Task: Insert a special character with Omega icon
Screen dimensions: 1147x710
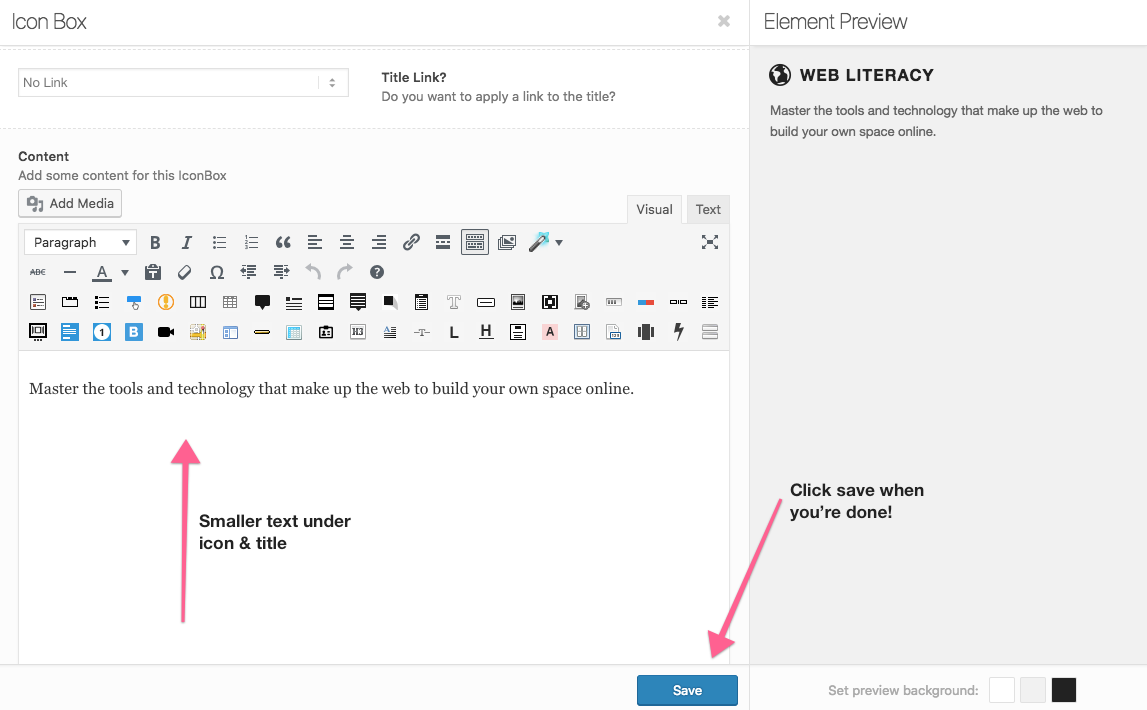Action: pyautogui.click(x=217, y=273)
